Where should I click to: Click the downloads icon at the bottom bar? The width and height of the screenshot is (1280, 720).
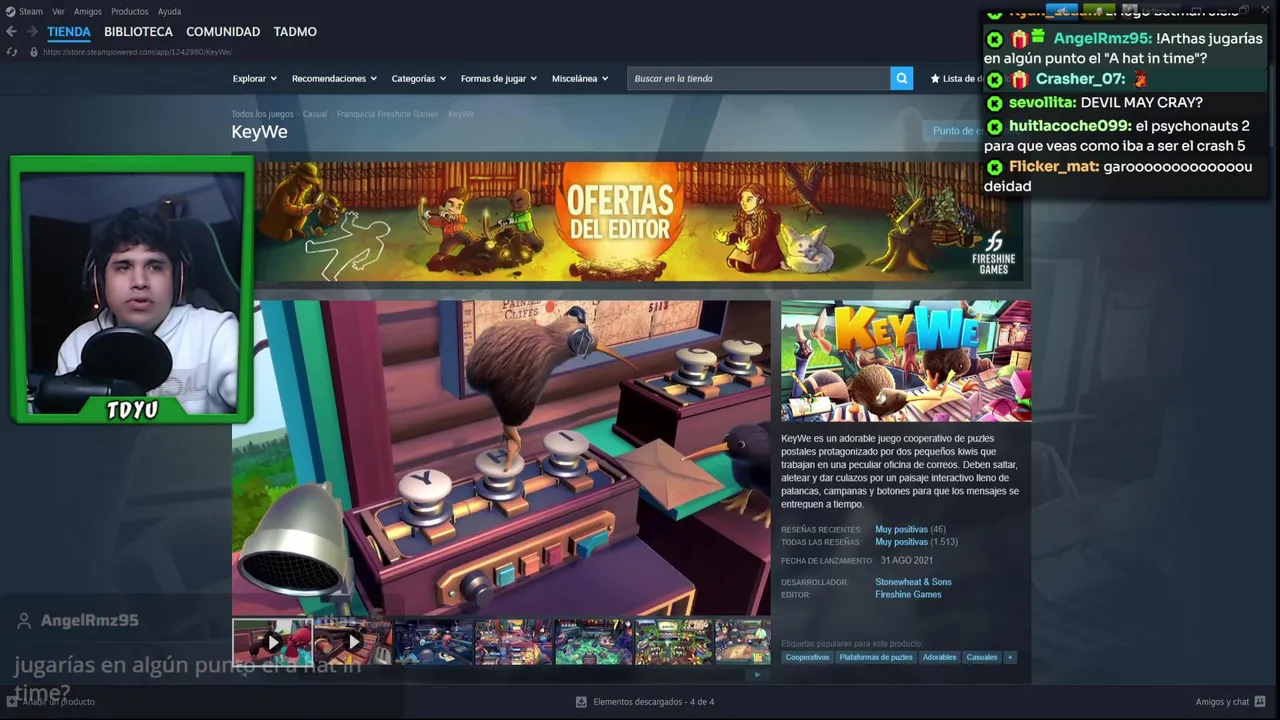click(x=581, y=702)
